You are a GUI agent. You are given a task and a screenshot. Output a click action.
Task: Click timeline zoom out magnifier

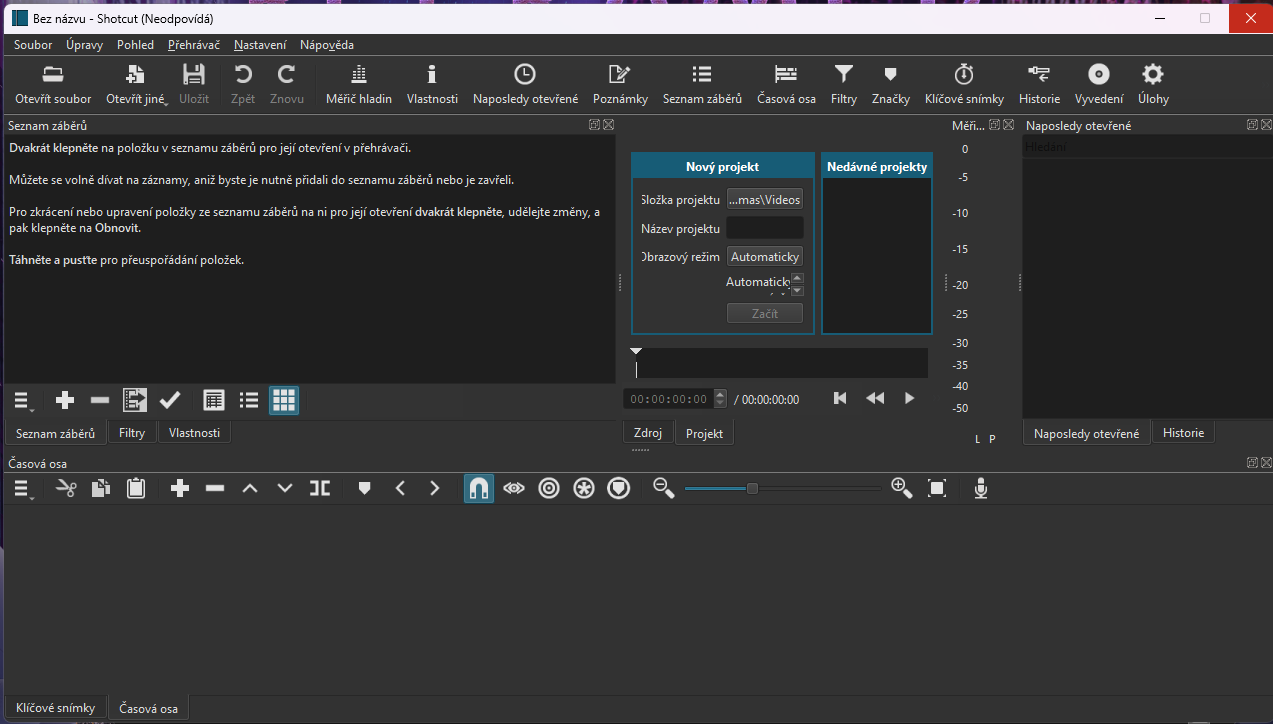tap(663, 488)
